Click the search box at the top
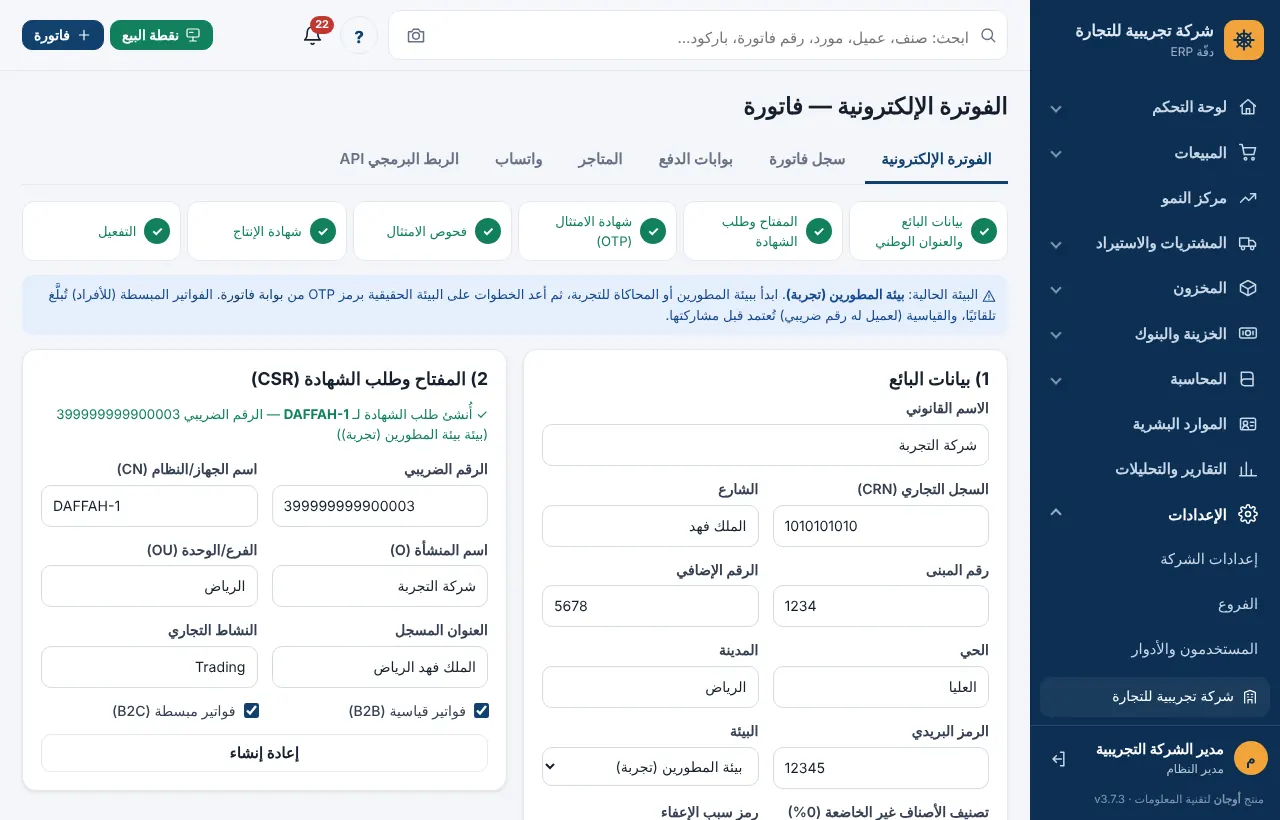Screen dimensions: 1280x820 (x=700, y=36)
